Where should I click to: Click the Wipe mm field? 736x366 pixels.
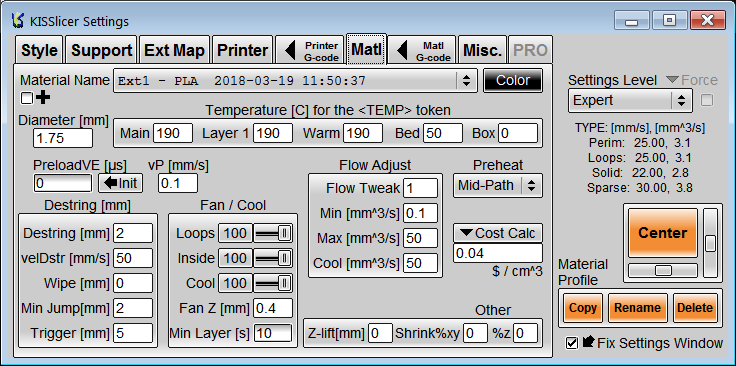[x=133, y=283]
